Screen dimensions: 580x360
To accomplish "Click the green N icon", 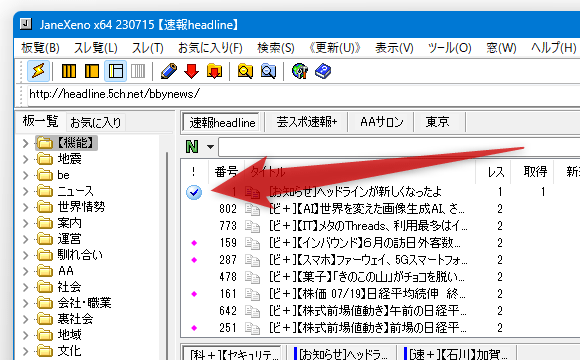I will tap(192, 147).
